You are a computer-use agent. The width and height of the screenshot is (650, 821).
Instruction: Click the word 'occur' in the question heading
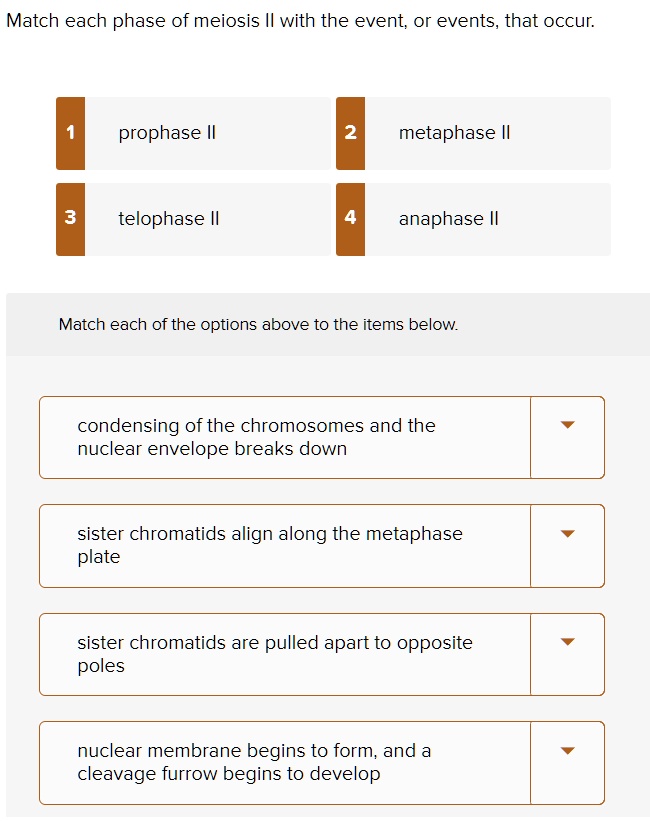coord(568,20)
